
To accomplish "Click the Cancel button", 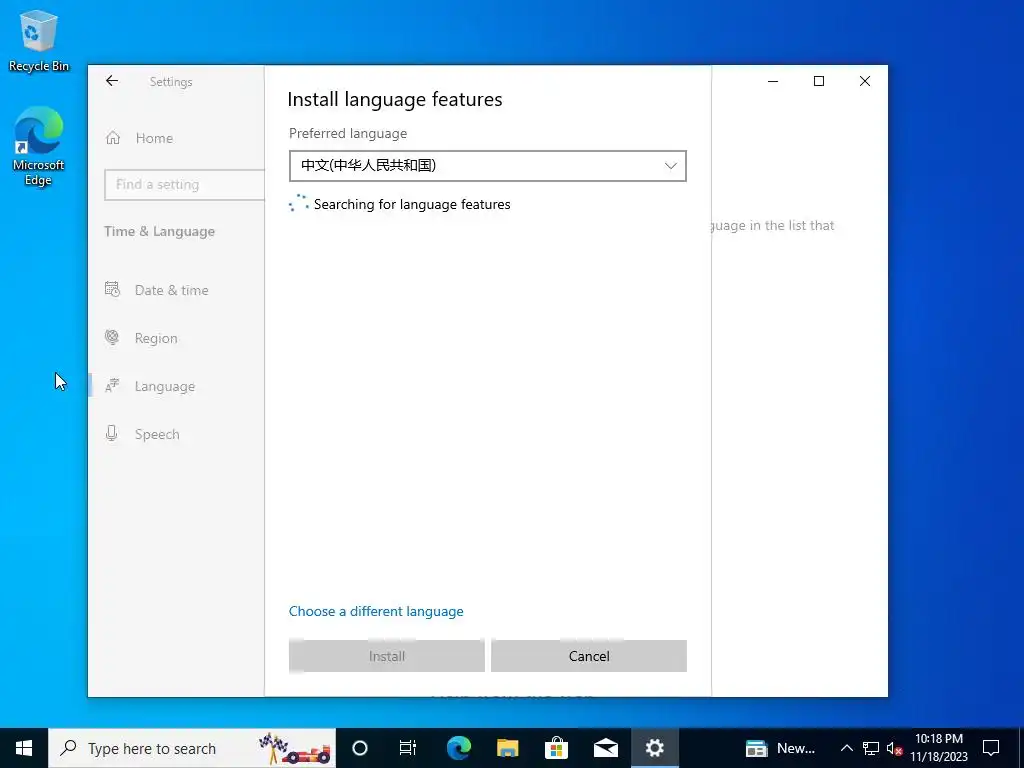I will [588, 656].
